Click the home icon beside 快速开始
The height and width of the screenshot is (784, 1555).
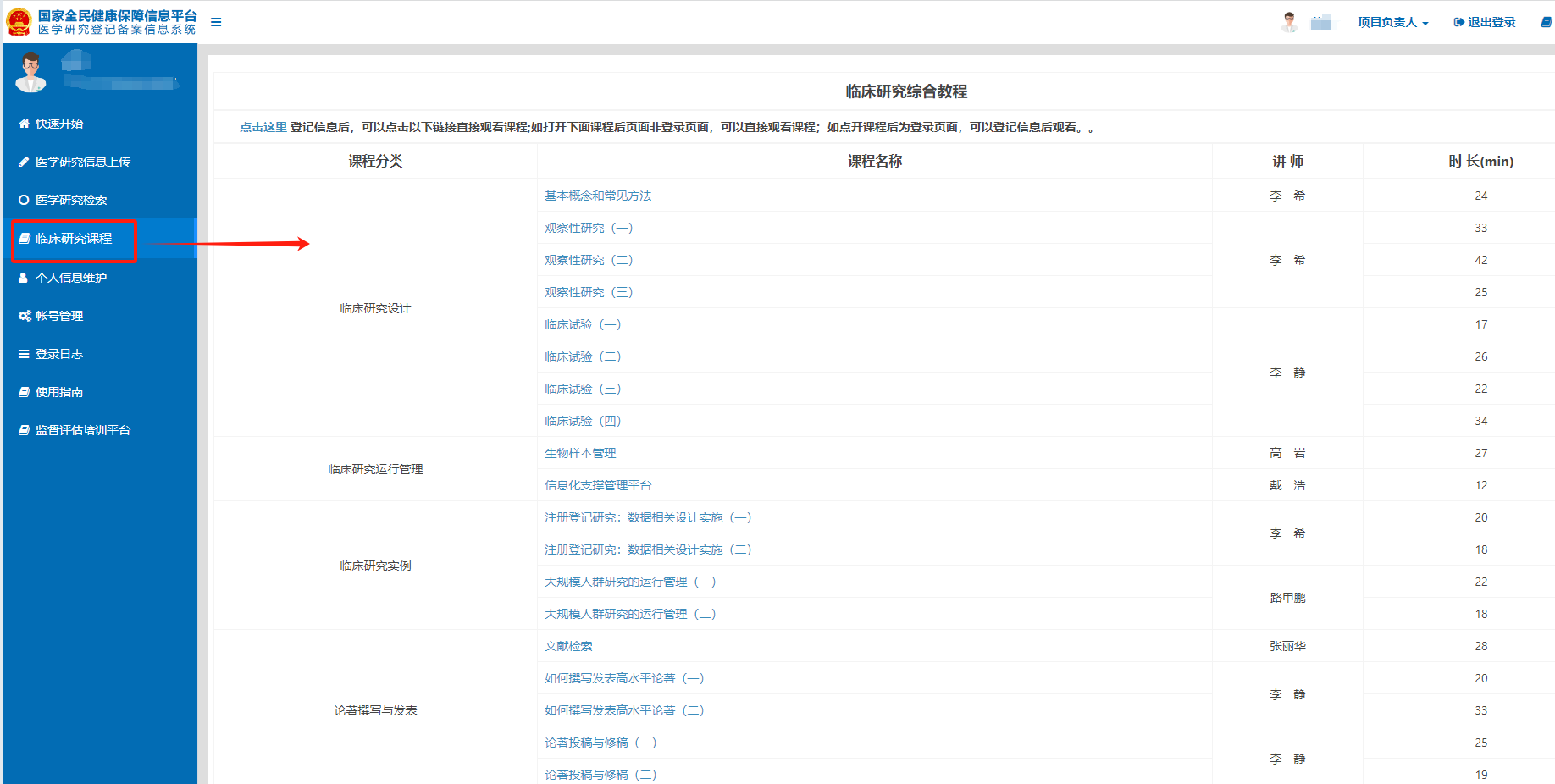[x=24, y=124]
